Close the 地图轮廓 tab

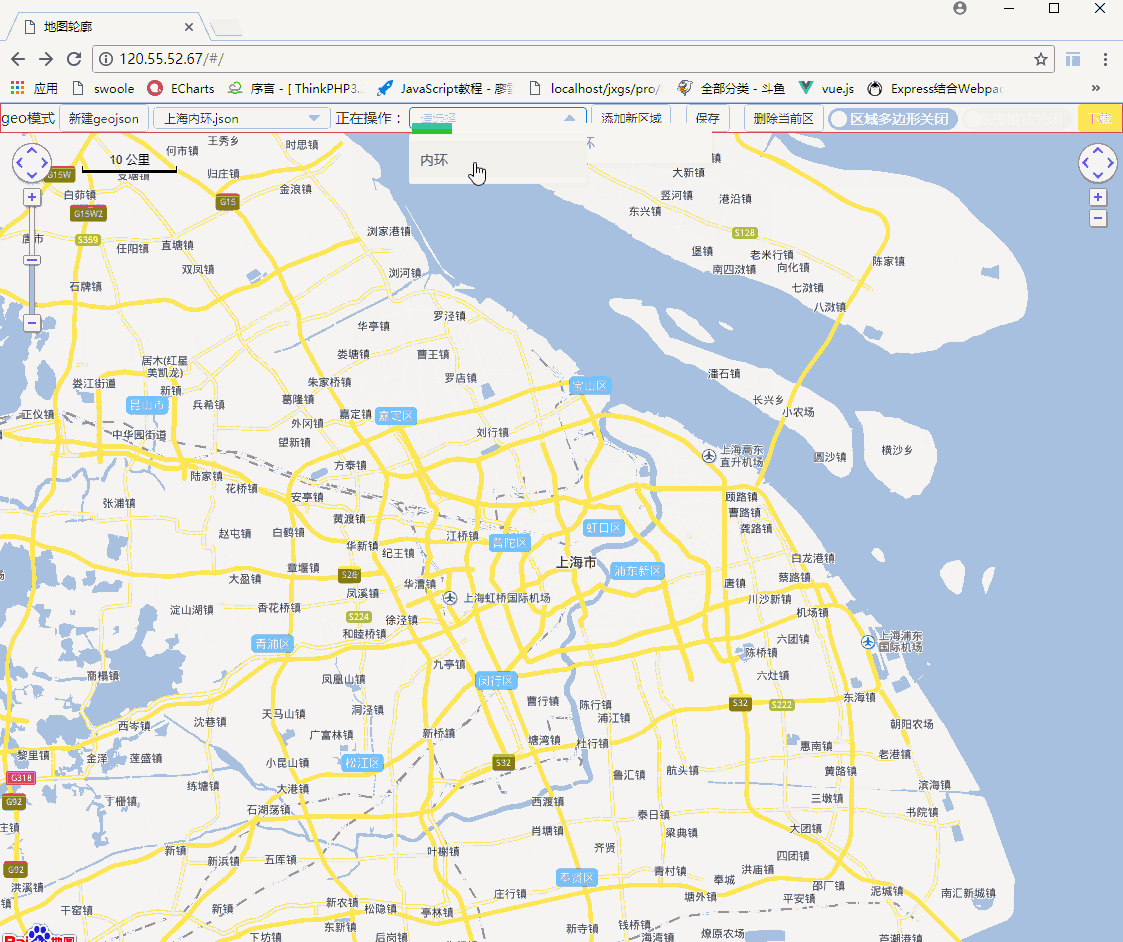[188, 27]
